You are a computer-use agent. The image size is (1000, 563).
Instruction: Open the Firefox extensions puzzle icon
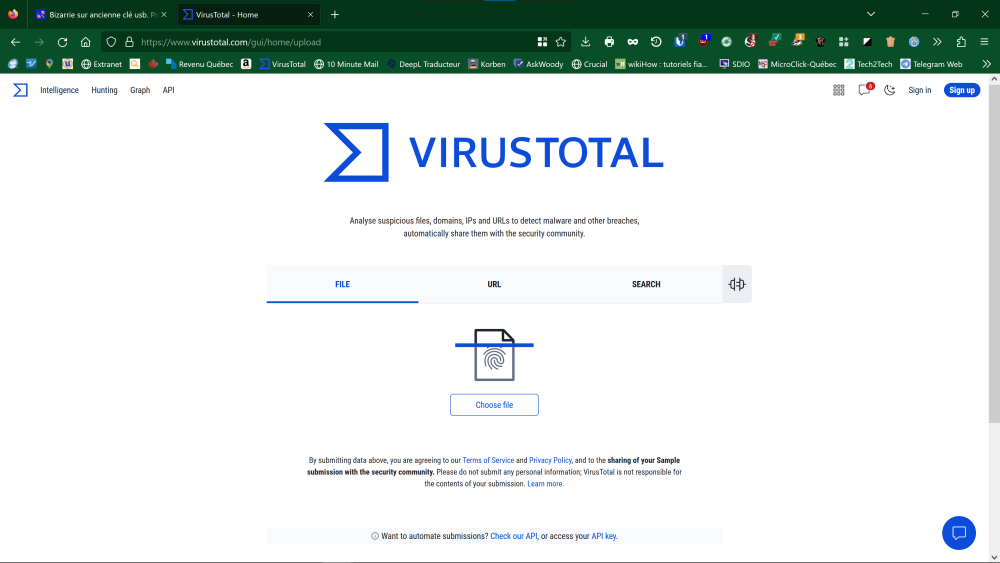point(961,42)
